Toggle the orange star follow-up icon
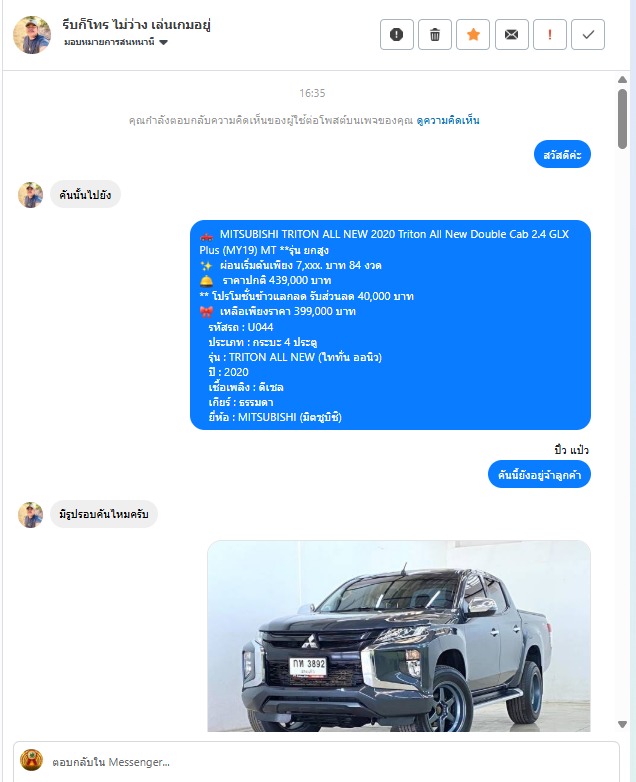Screen dimensions: 636x782 (473, 34)
